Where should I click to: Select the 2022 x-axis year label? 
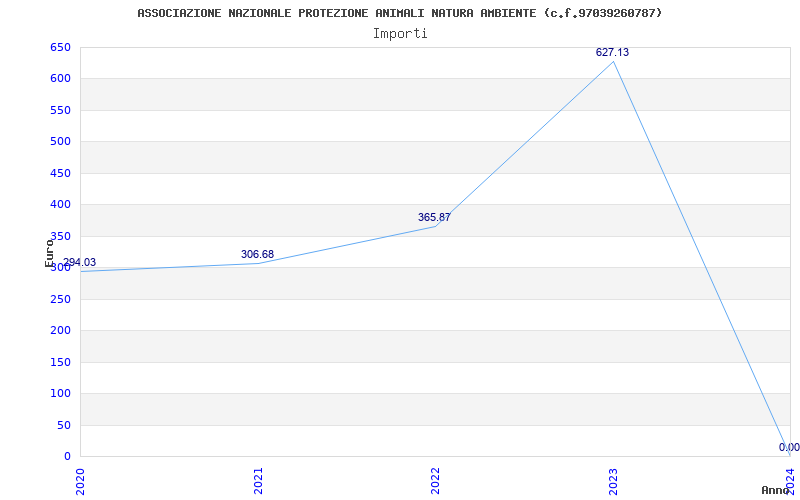coord(435,481)
